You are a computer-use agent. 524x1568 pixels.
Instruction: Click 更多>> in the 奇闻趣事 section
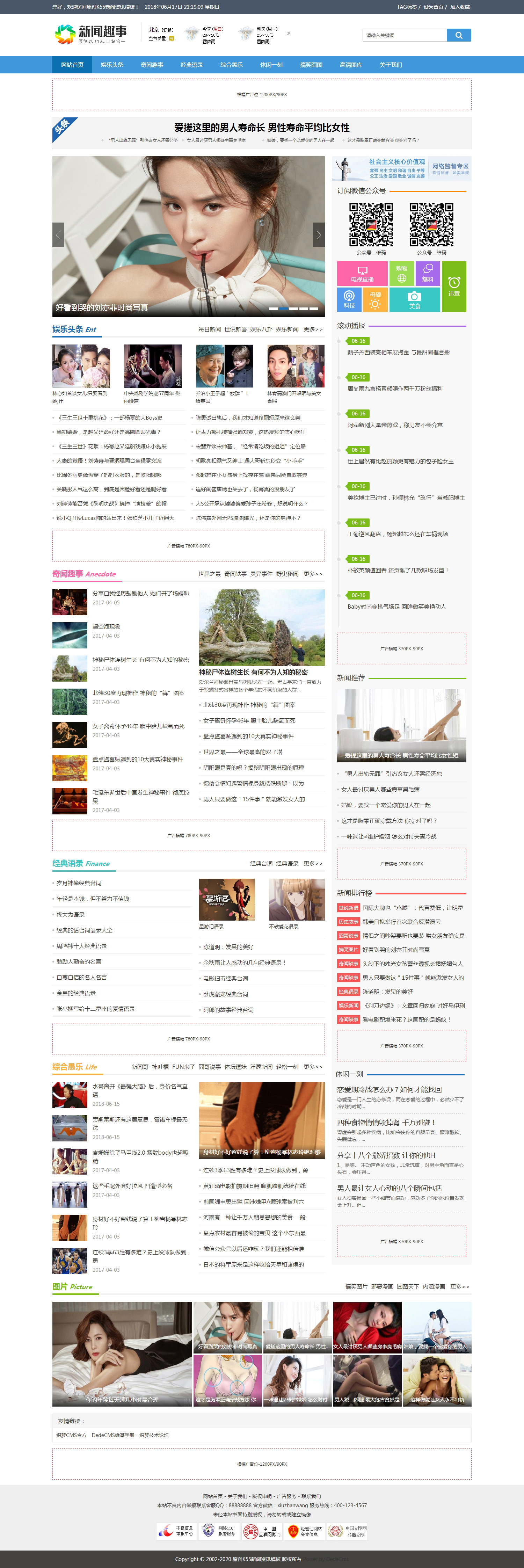click(x=313, y=574)
